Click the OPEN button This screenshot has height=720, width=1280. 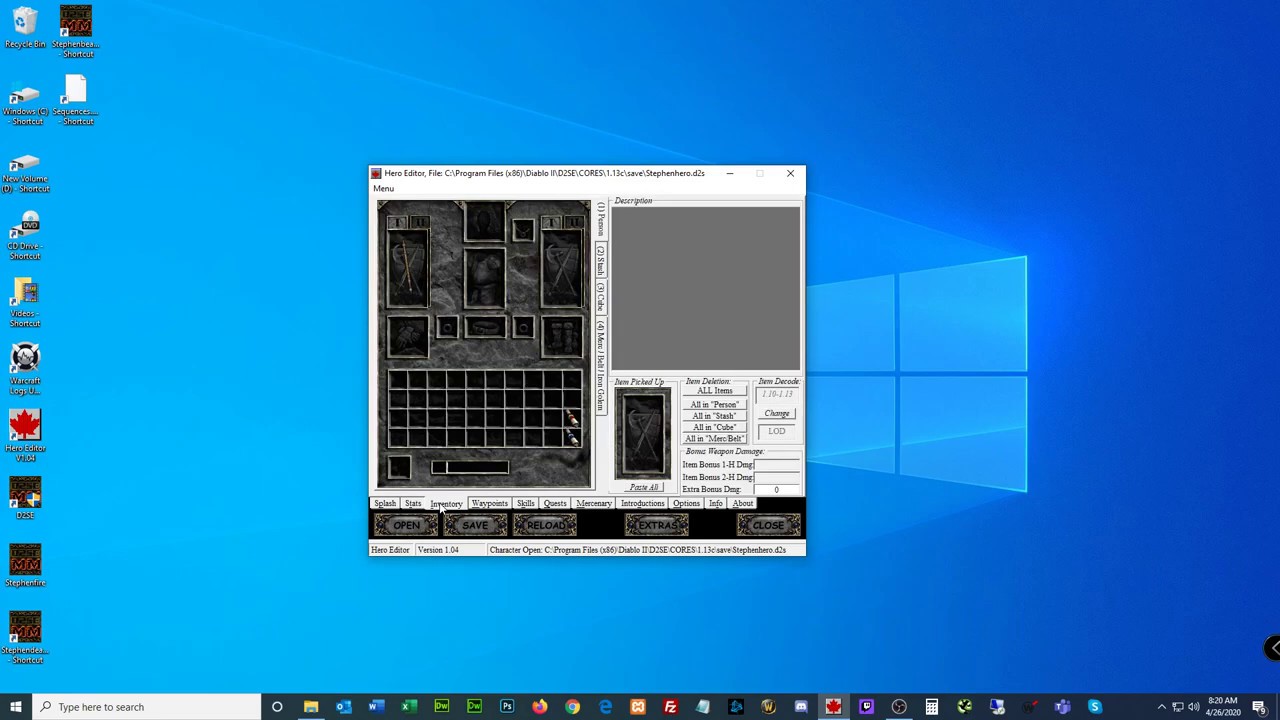[406, 525]
